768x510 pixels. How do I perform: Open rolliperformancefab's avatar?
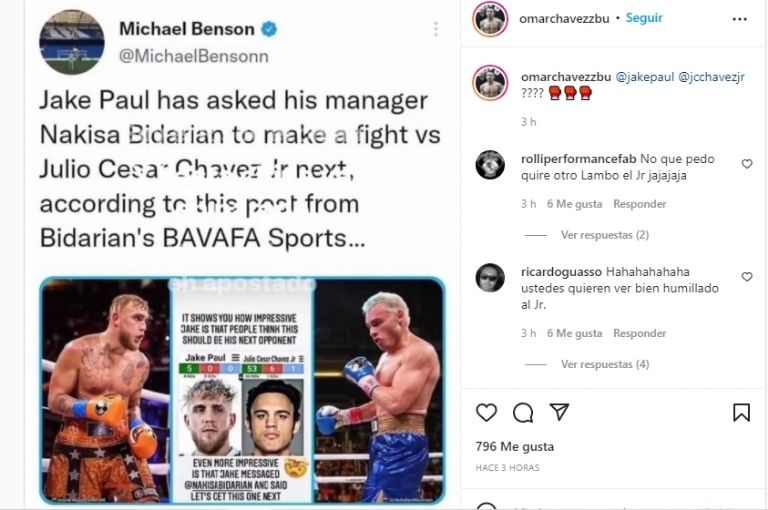(x=490, y=165)
